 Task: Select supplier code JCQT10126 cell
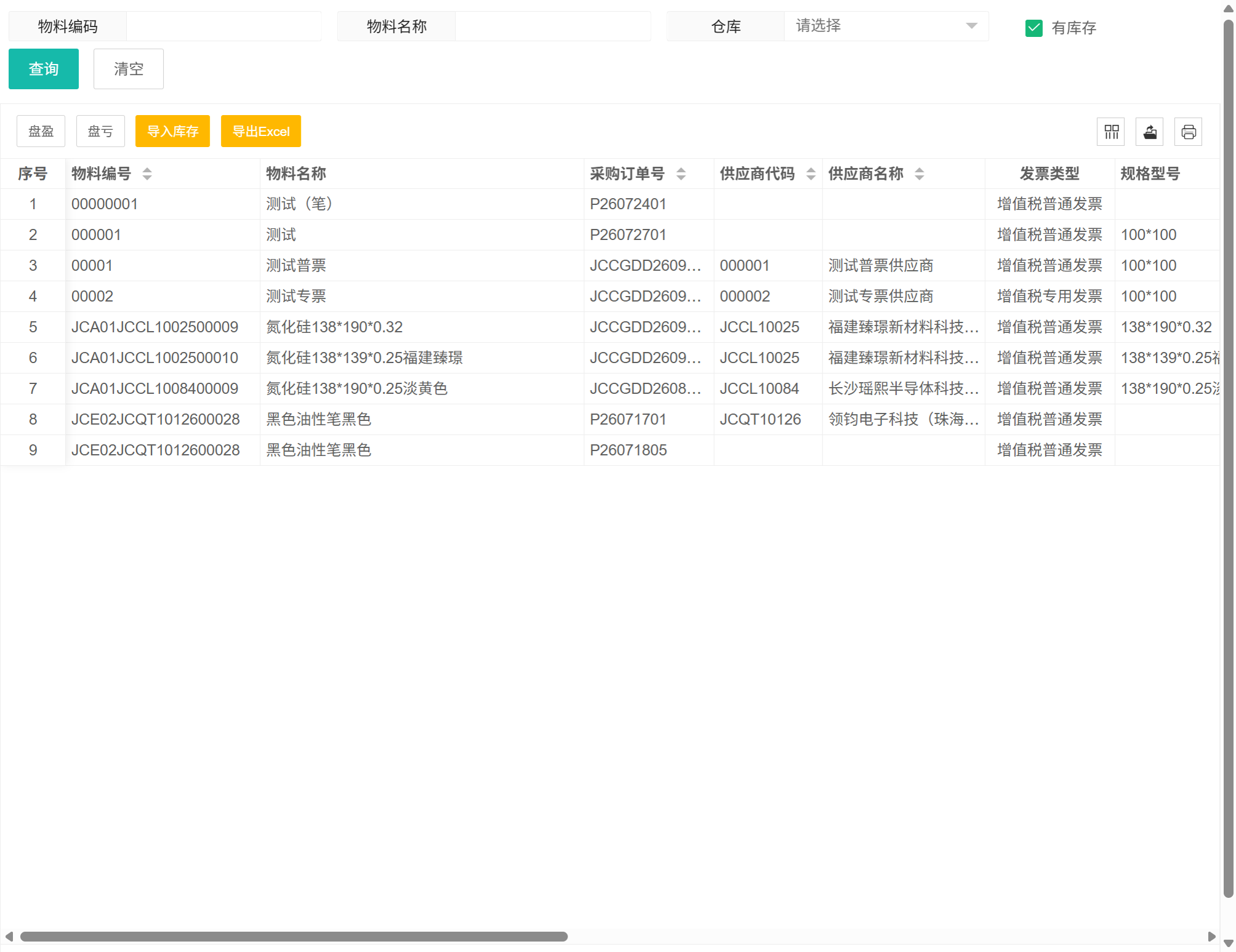[768, 420]
